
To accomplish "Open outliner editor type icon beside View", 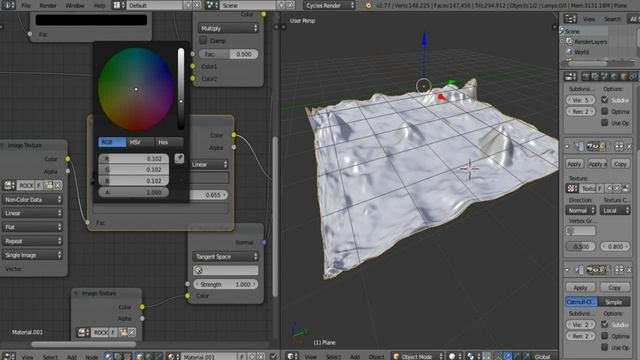I will click(x=570, y=18).
